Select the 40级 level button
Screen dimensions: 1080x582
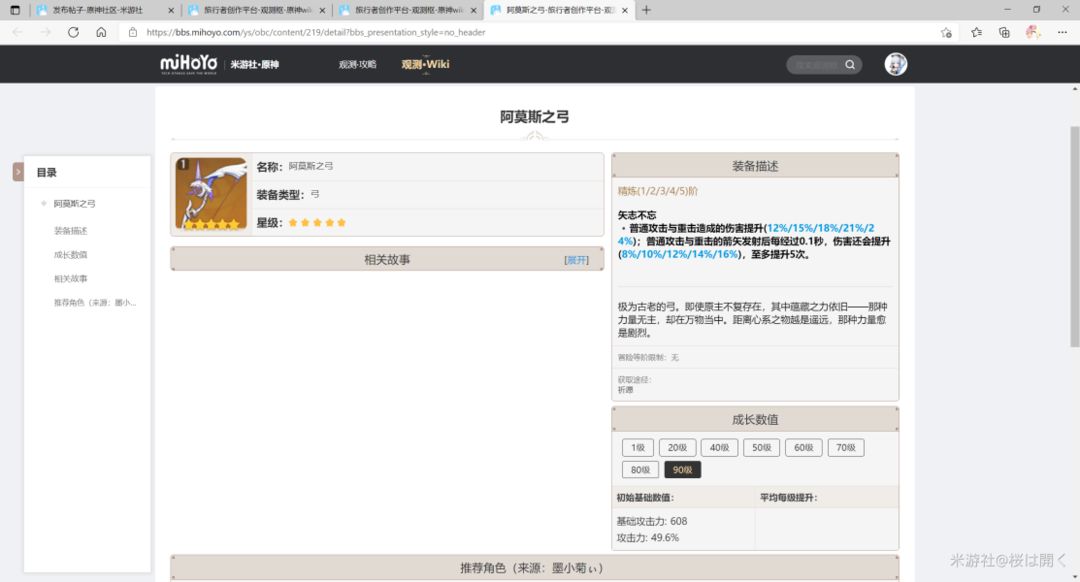pyautogui.click(x=719, y=448)
